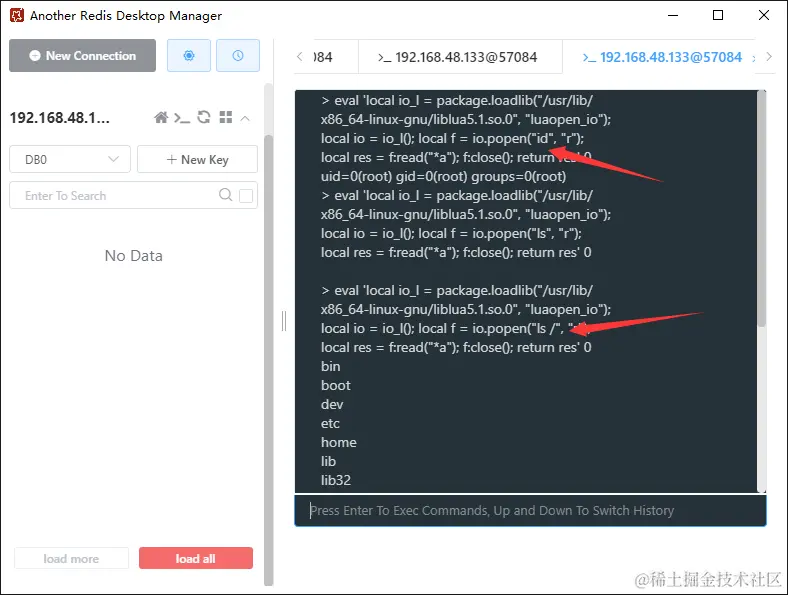
Task: Refresh the 192.168.48.1 connection
Action: point(204,117)
